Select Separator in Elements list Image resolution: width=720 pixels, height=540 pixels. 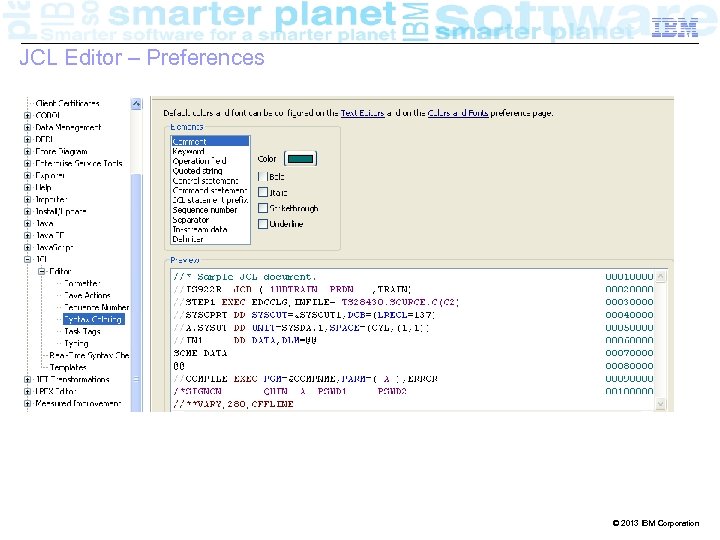(x=210, y=219)
